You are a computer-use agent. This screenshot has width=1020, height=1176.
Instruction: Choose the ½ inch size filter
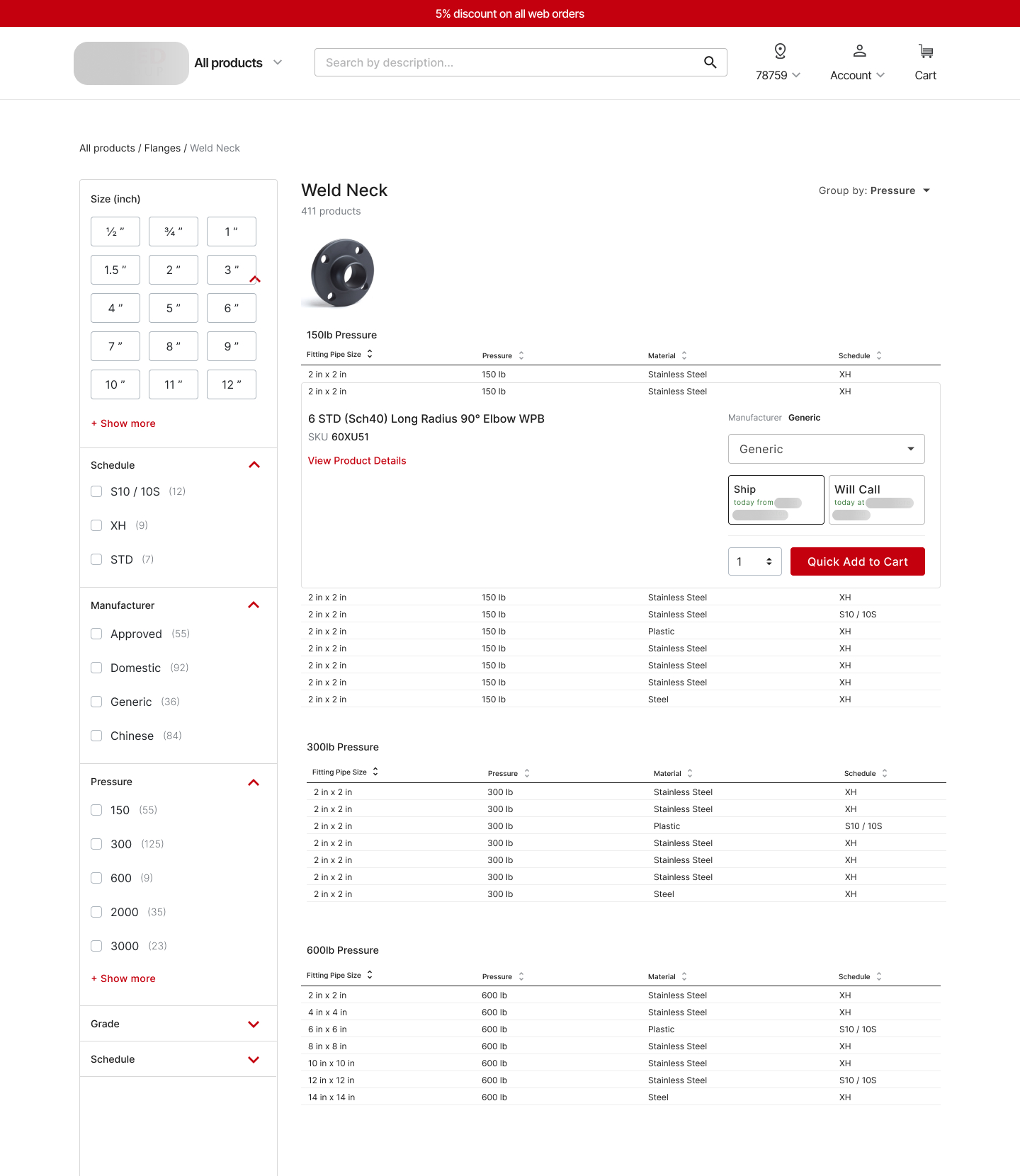115,232
